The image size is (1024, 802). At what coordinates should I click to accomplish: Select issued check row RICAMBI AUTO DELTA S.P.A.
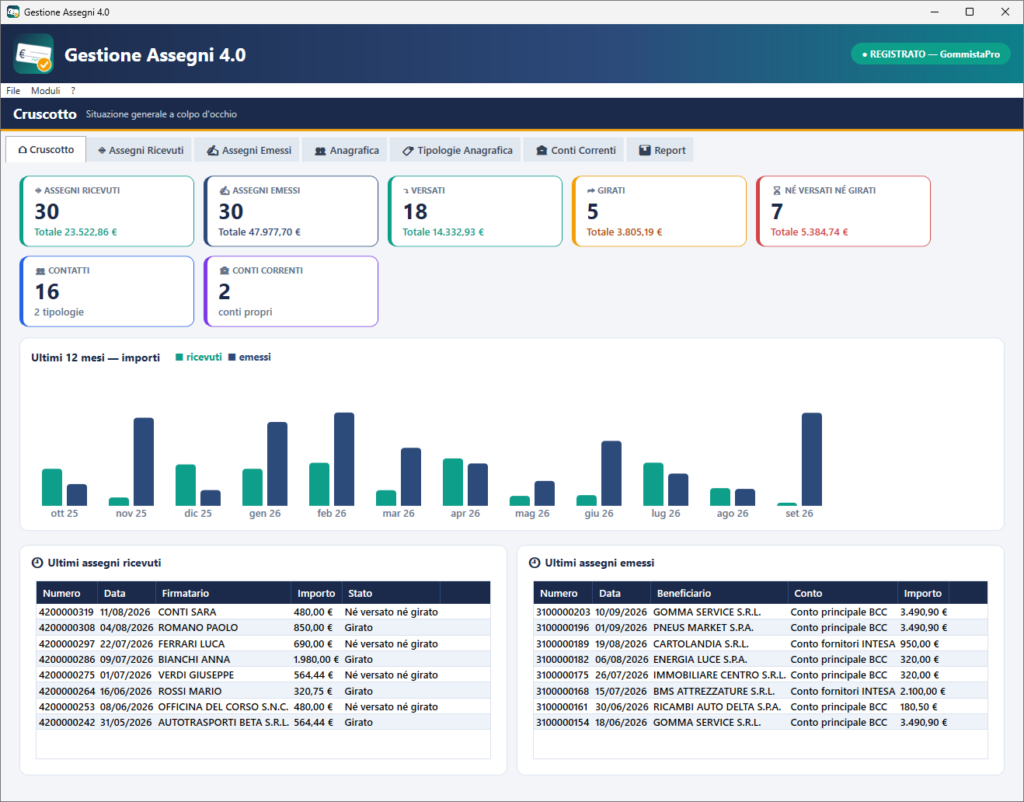[760, 707]
